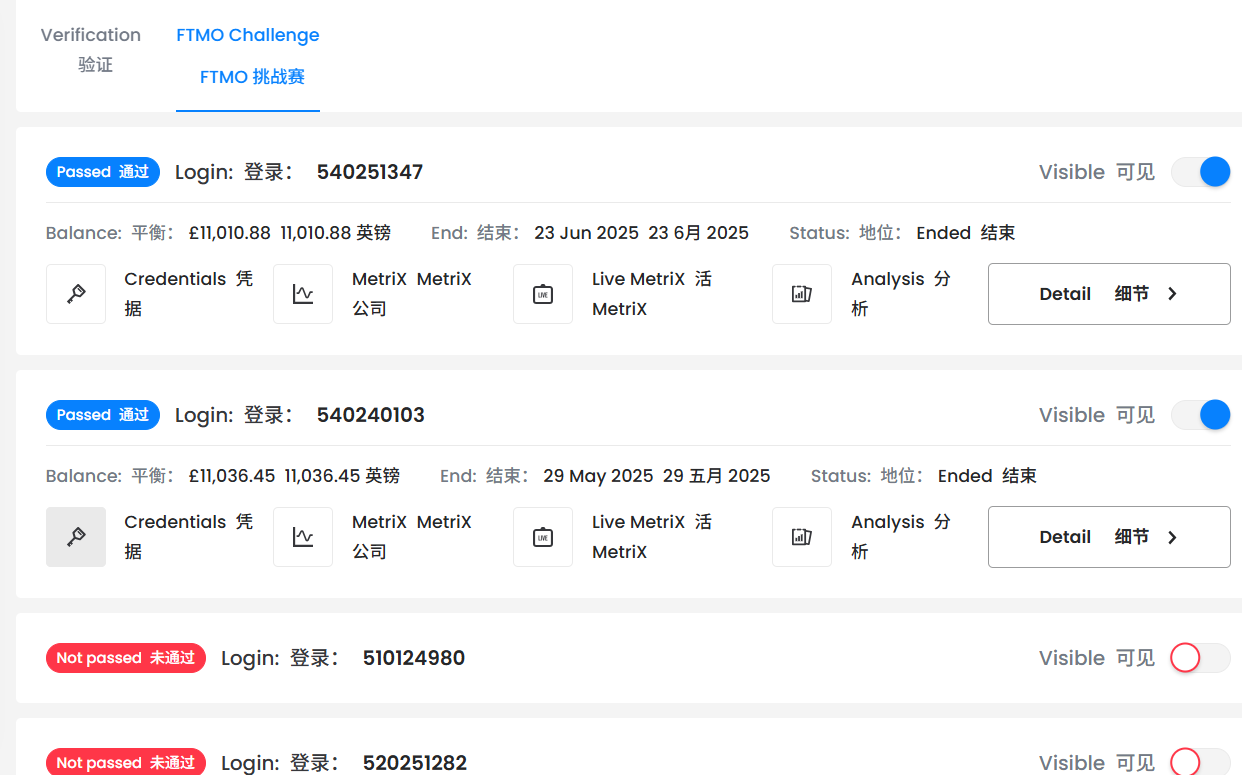Select login number 520251282

click(x=415, y=763)
